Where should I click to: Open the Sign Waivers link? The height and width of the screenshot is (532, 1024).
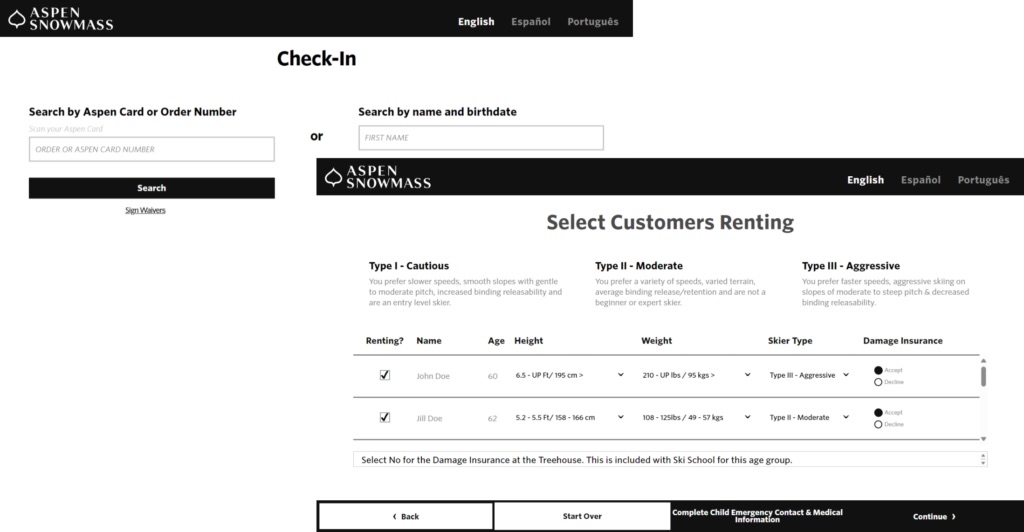point(145,211)
